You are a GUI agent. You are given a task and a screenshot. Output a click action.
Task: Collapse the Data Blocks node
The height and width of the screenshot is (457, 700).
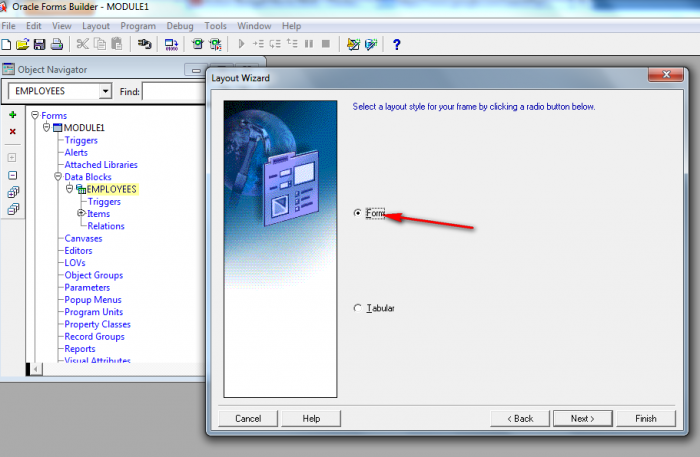(58, 176)
